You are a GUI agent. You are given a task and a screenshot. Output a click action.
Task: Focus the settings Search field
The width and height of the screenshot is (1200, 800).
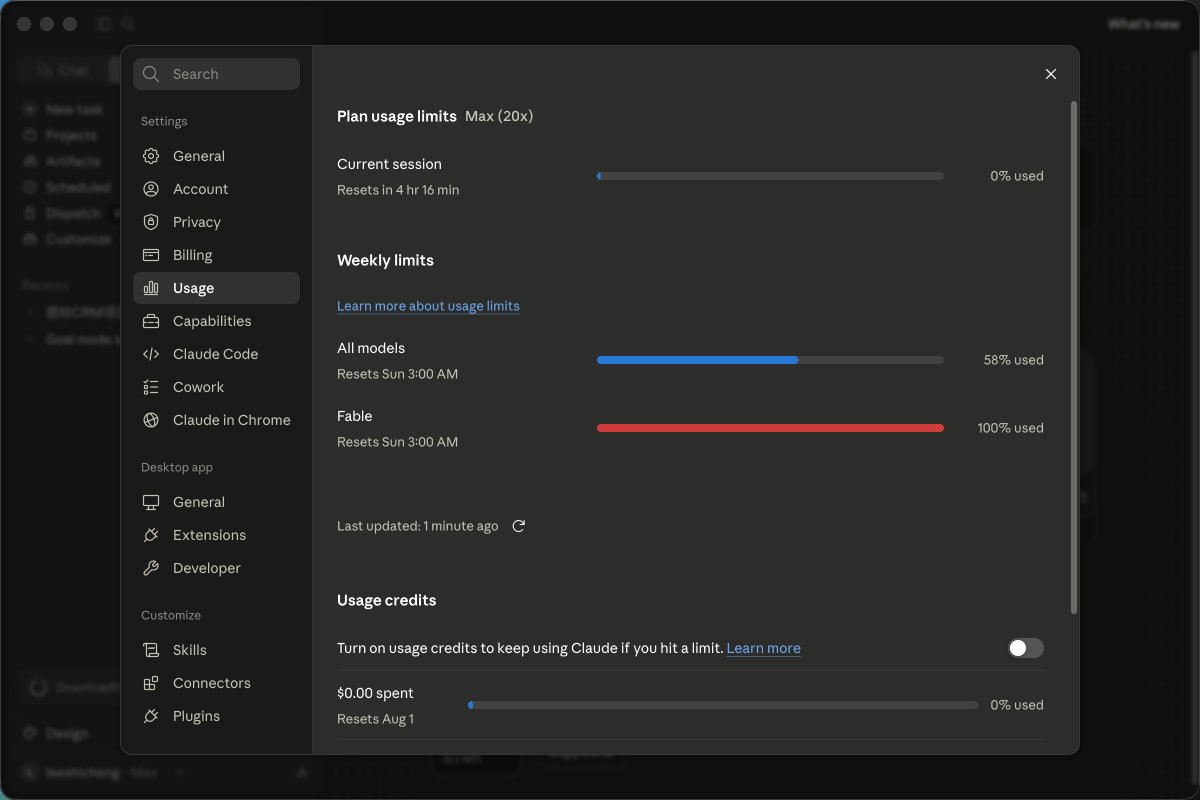[216, 74]
